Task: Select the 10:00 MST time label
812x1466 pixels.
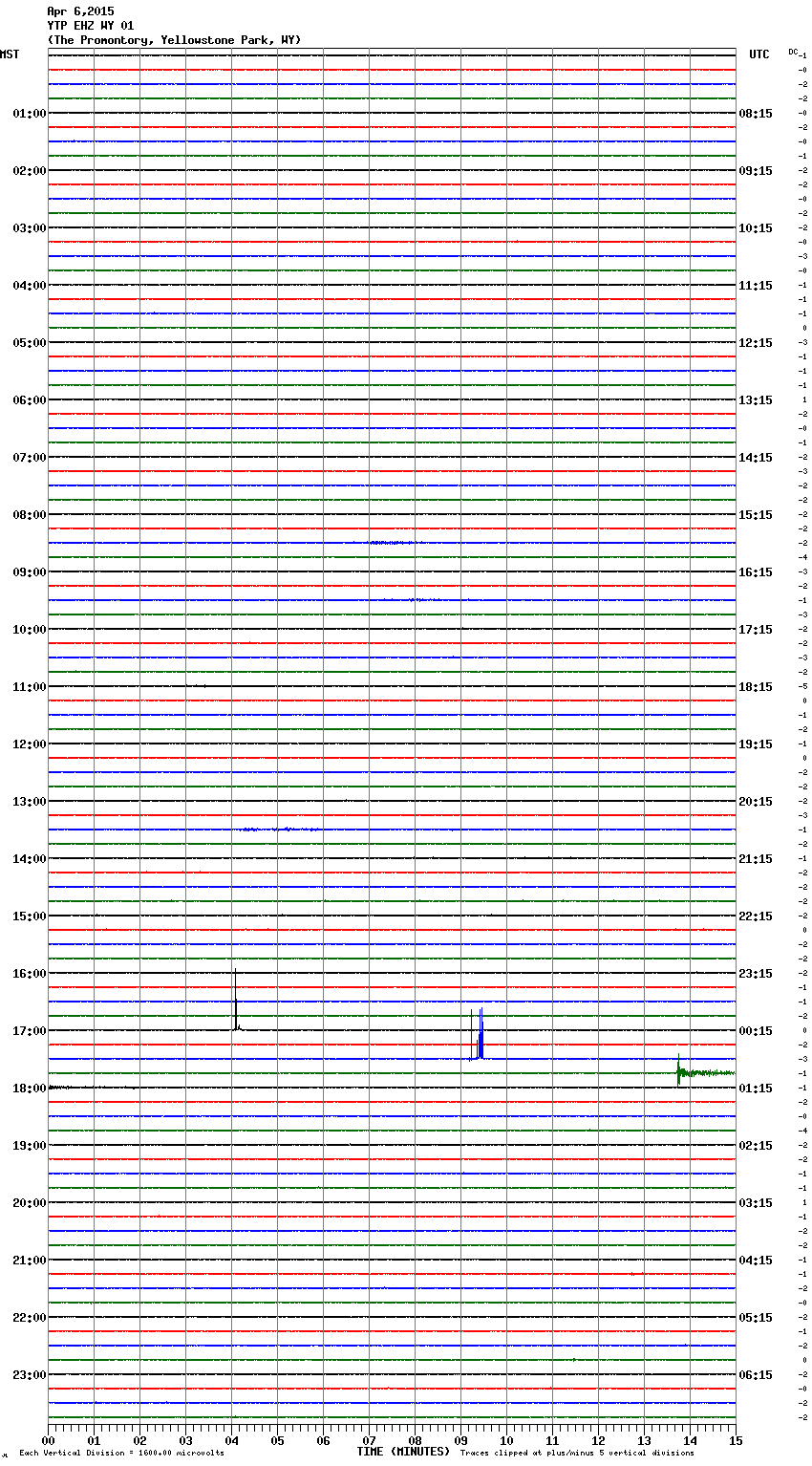Action: pyautogui.click(x=30, y=630)
